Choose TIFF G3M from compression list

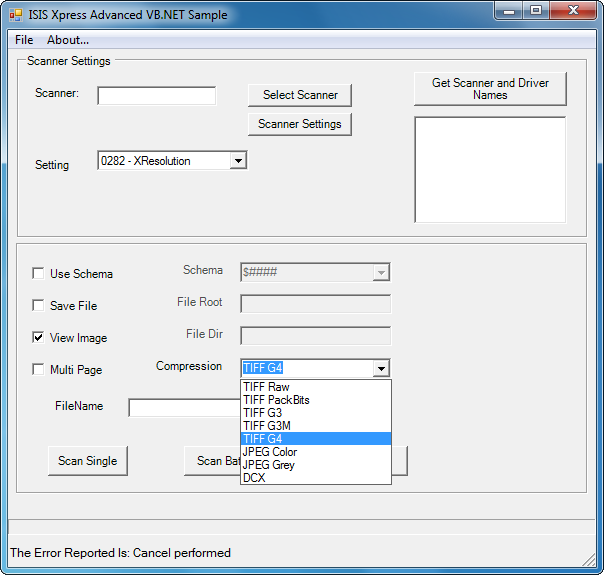[316, 426]
